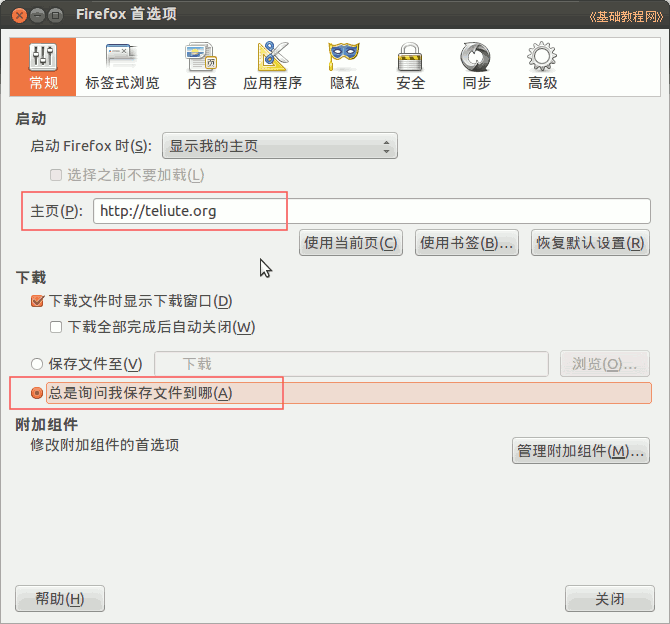
Task: Open the Privacy (隐私) mask pane
Action: click(x=344, y=67)
